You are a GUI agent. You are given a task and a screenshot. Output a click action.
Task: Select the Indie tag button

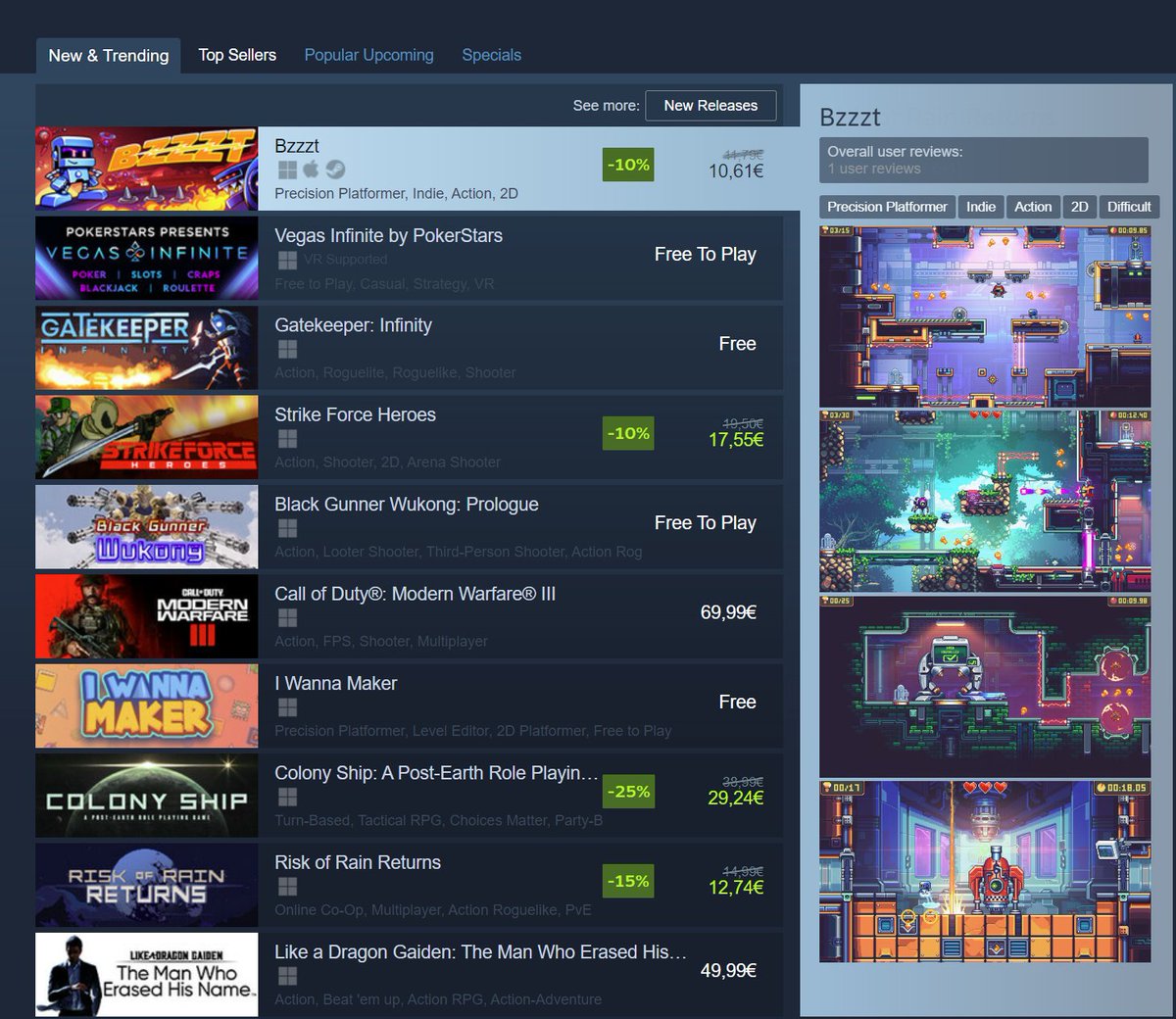[981, 207]
